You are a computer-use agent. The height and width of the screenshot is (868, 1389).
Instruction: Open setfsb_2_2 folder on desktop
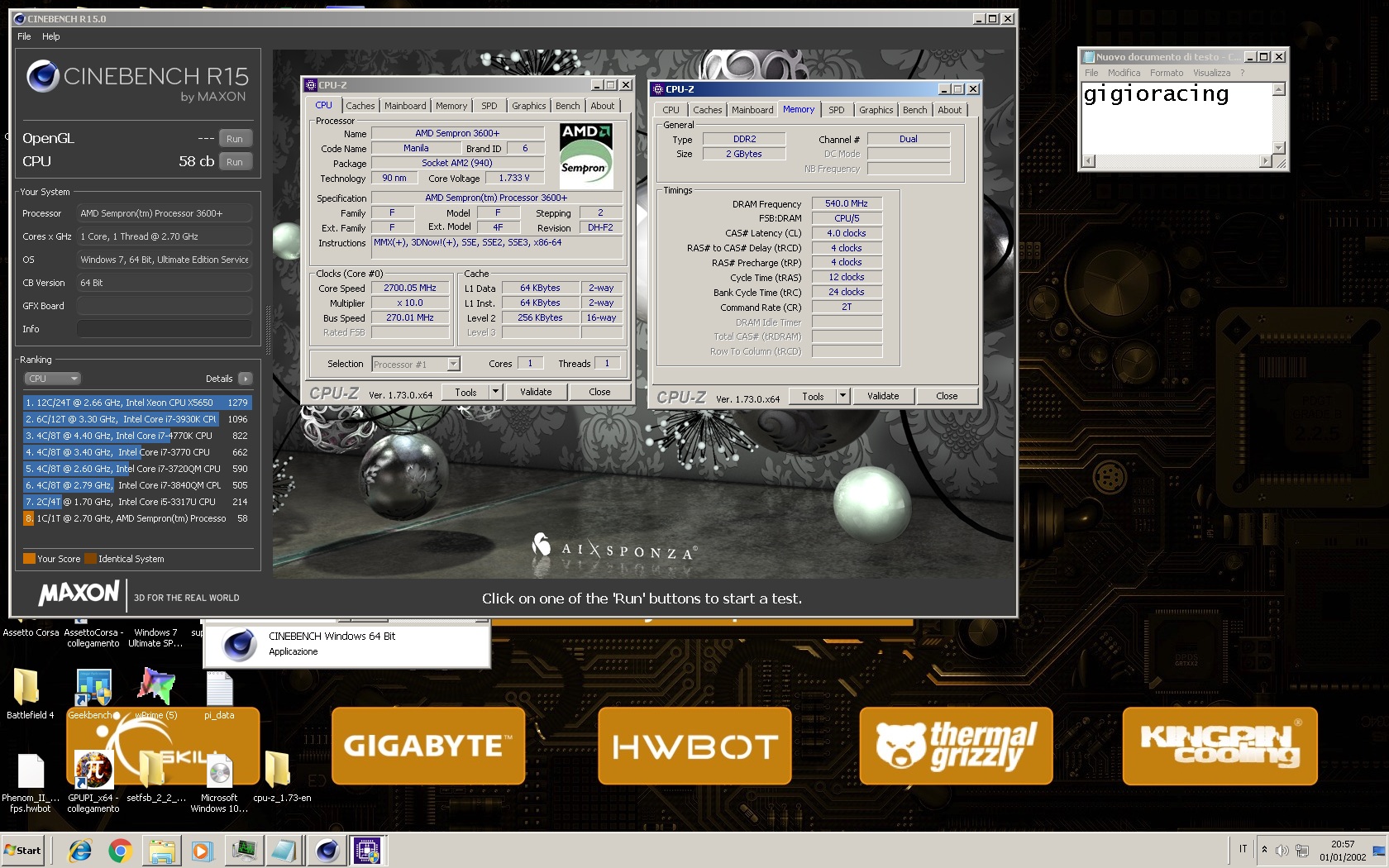[154, 770]
